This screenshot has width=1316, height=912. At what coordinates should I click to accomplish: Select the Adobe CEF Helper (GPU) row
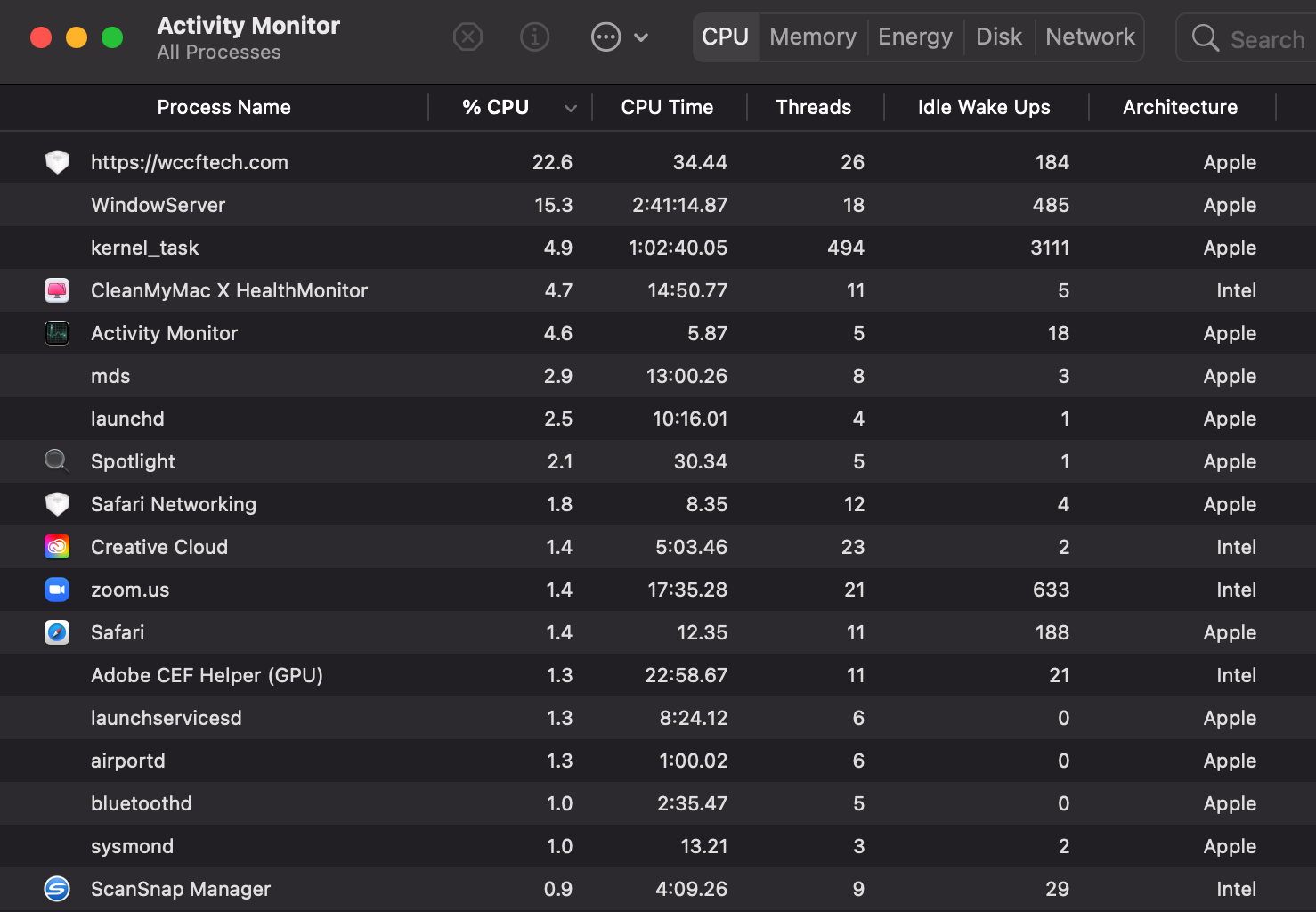pos(658,675)
